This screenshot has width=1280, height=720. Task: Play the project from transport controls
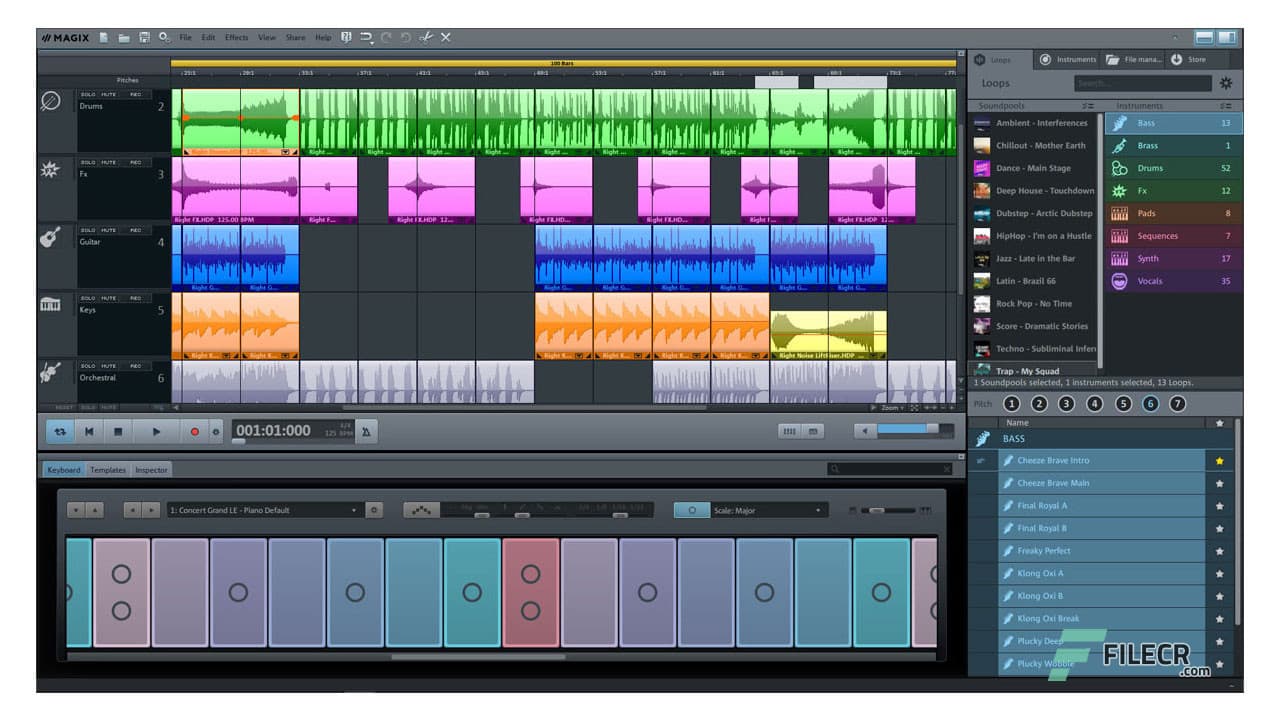(x=156, y=431)
